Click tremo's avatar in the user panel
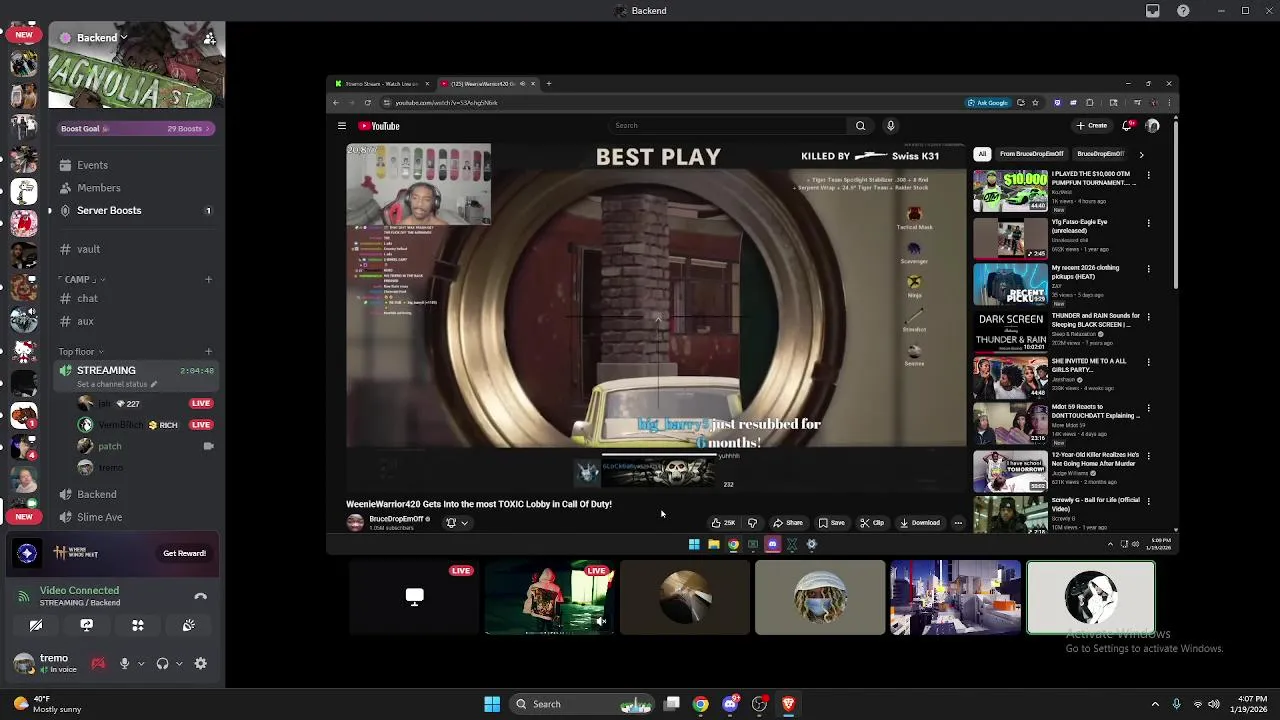Viewport: 1280px width, 720px height. pyautogui.click(x=23, y=663)
